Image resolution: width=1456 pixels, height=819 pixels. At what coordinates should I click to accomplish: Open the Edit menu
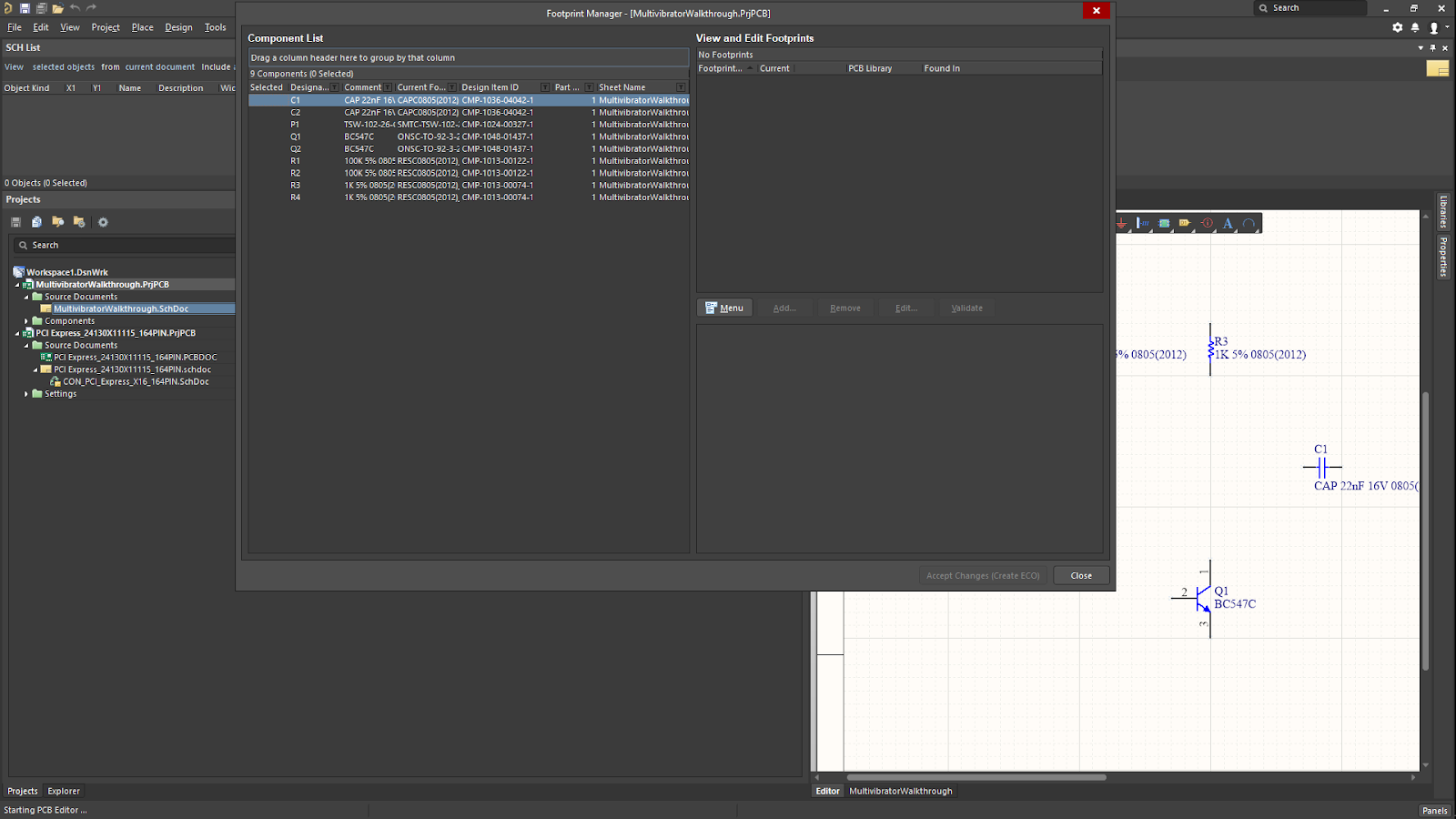pos(41,27)
